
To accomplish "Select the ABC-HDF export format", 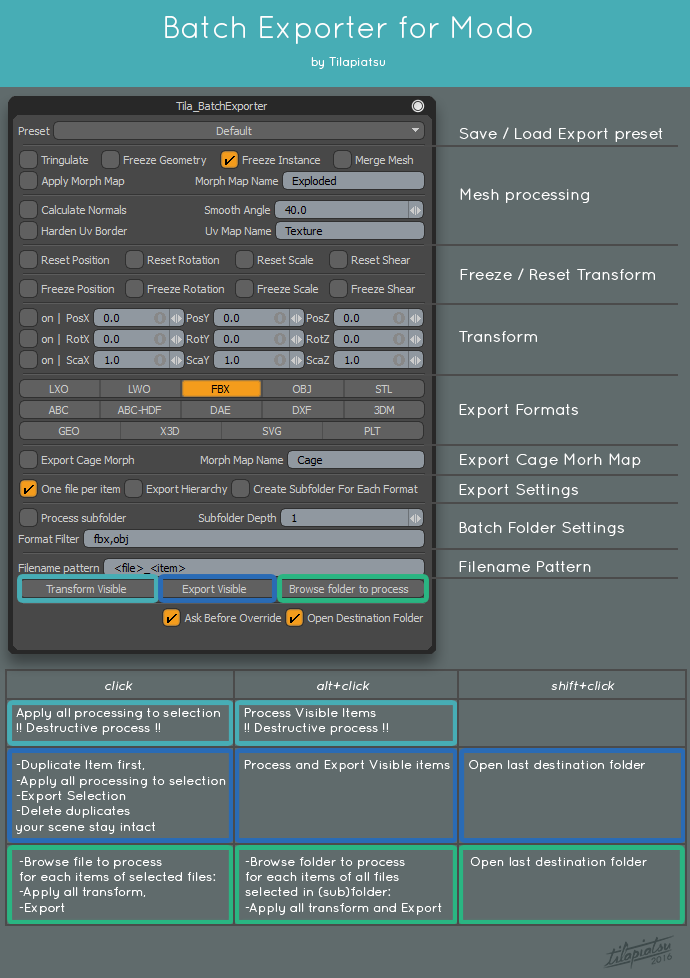I will [140, 410].
